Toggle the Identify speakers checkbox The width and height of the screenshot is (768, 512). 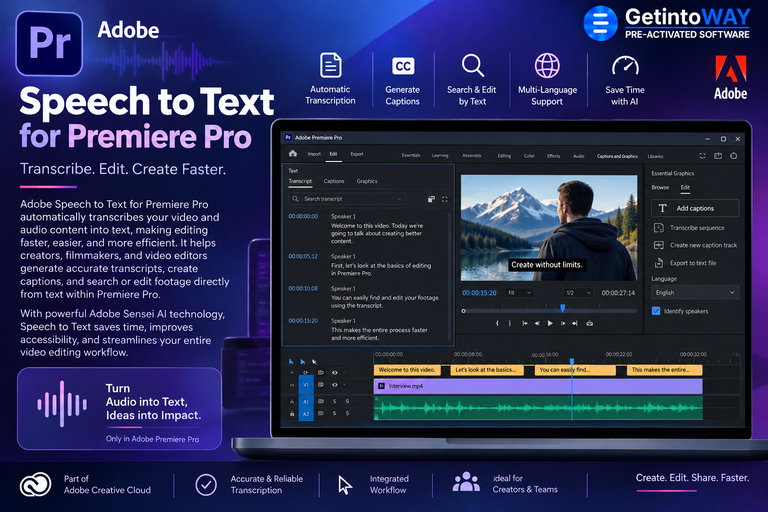click(x=656, y=311)
